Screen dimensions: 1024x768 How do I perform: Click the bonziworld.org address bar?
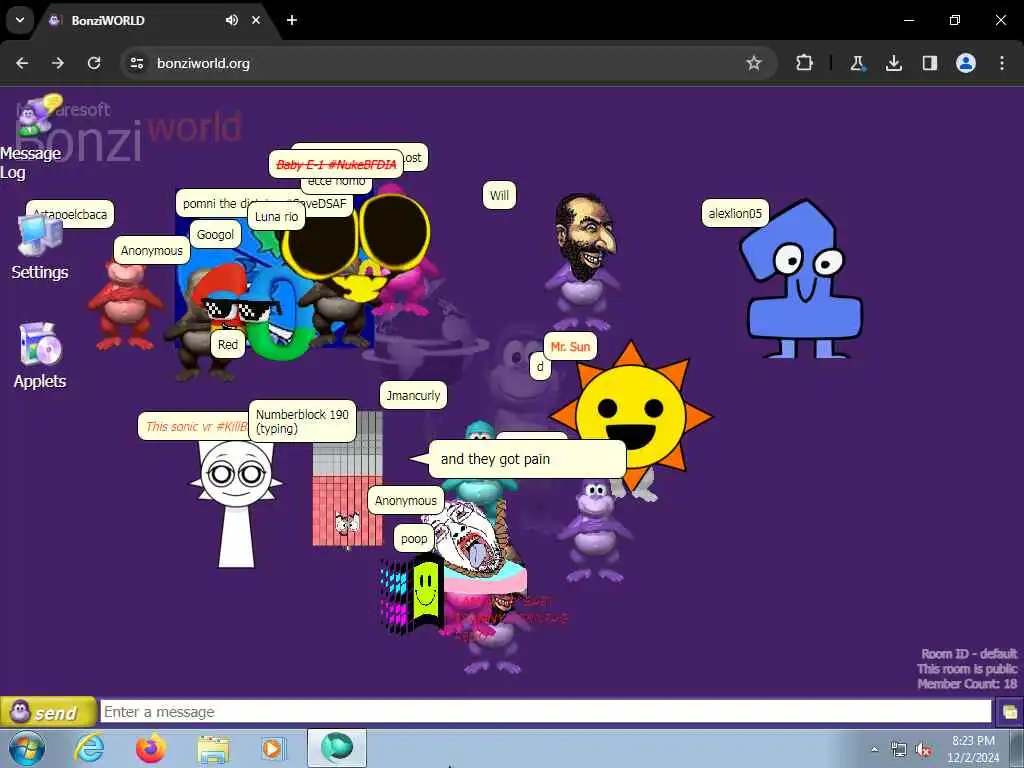pyautogui.click(x=448, y=63)
